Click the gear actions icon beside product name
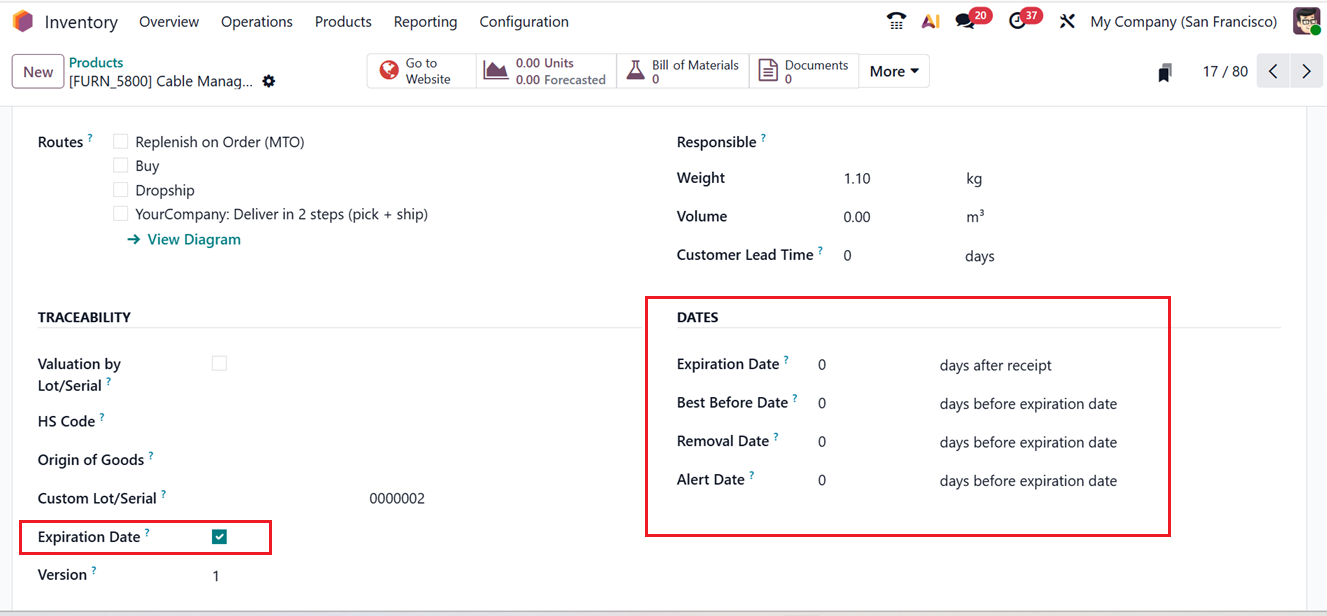 tap(268, 81)
